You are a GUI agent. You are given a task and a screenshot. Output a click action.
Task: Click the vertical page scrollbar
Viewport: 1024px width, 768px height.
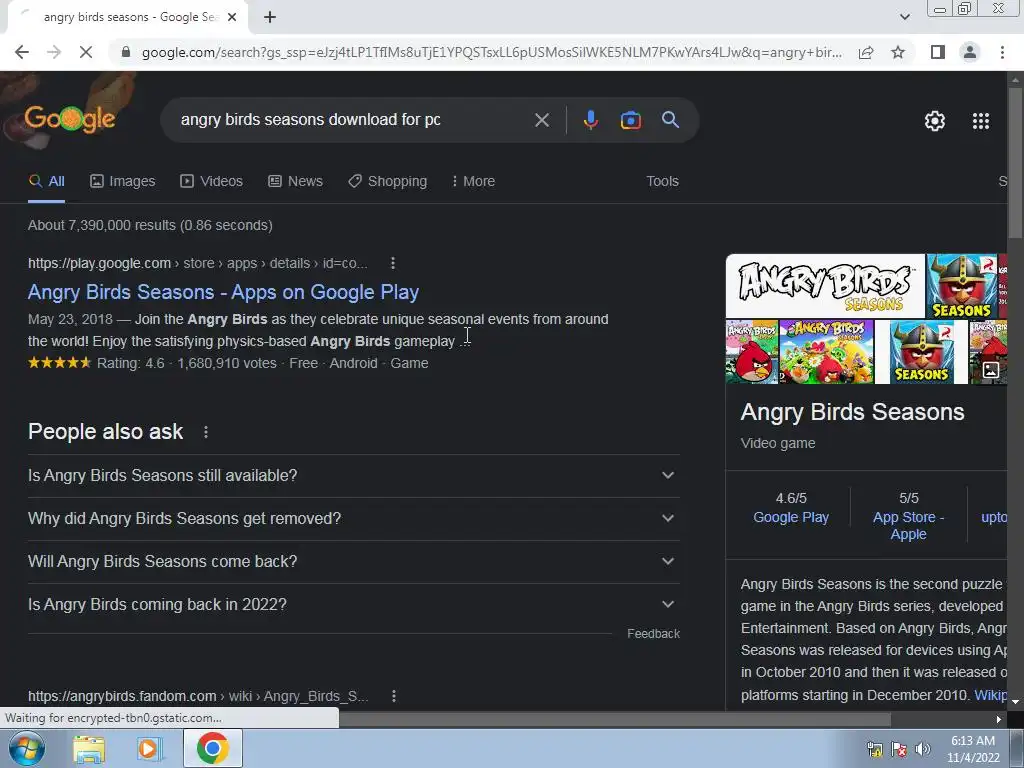click(x=1015, y=163)
